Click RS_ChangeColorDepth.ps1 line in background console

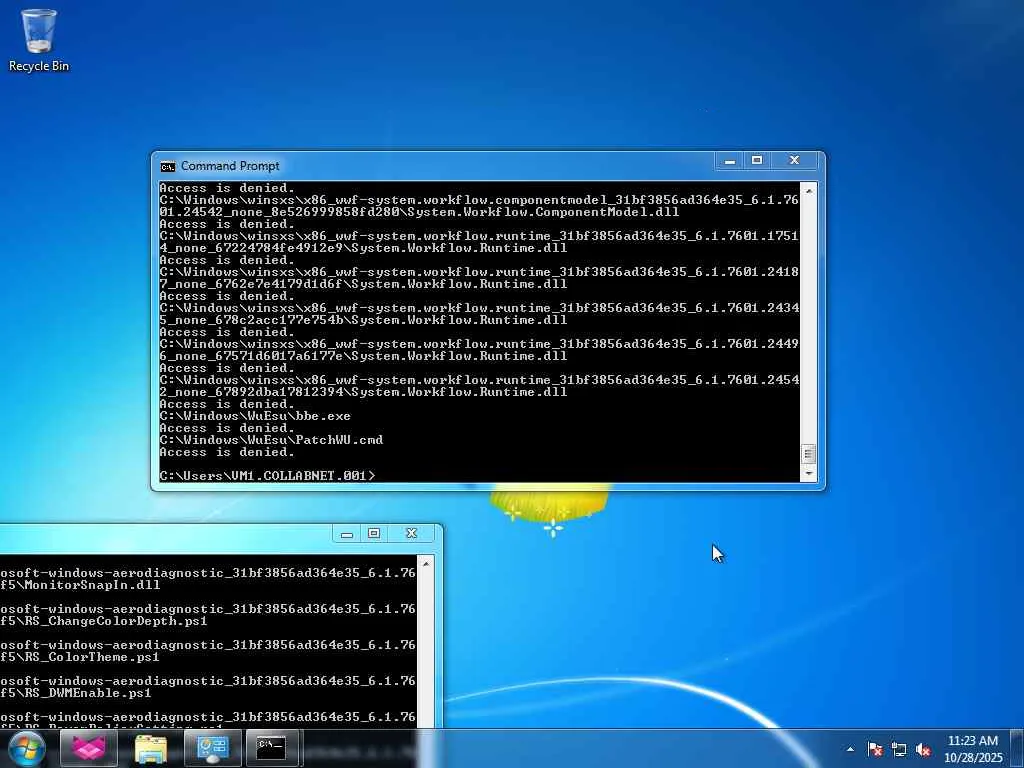pyautogui.click(x=104, y=621)
